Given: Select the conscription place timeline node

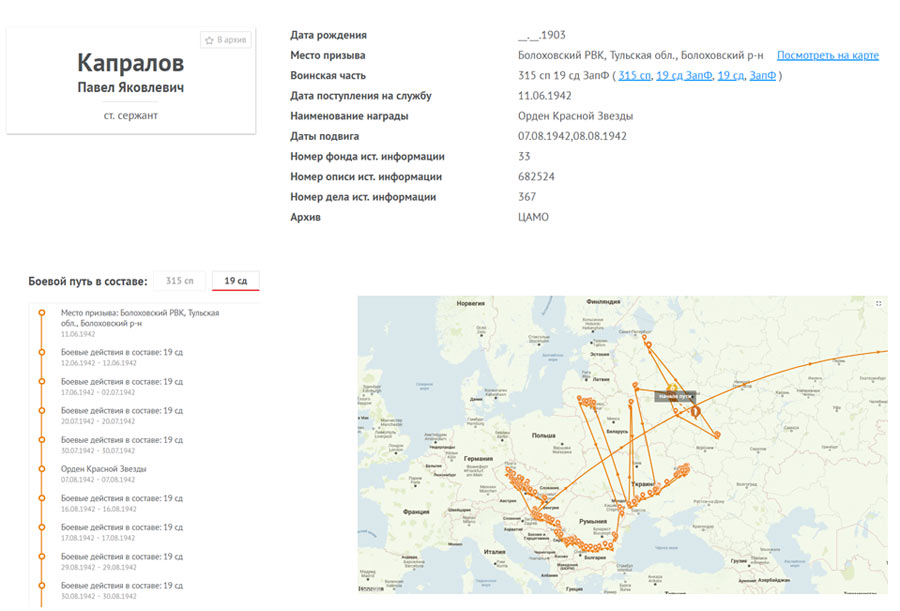Looking at the screenshot, I should pos(41,313).
